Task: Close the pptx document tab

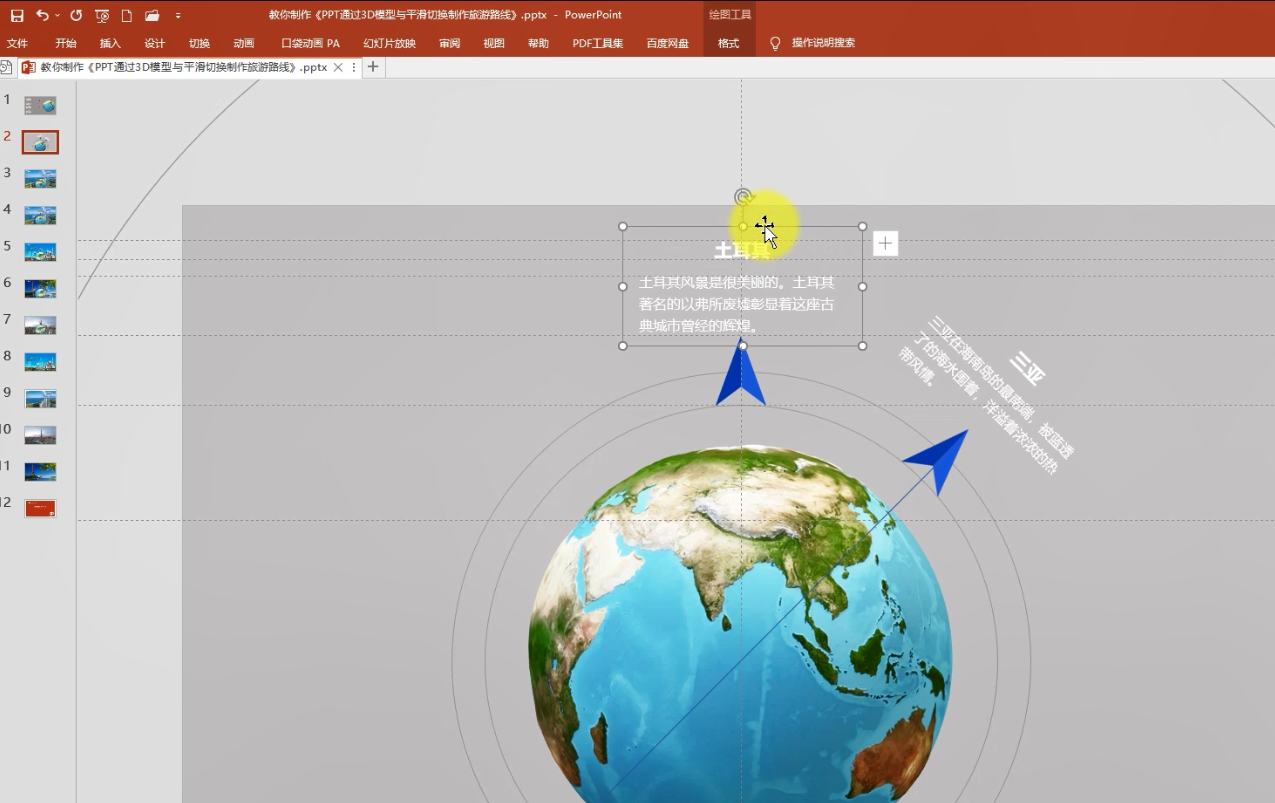Action: click(338, 67)
